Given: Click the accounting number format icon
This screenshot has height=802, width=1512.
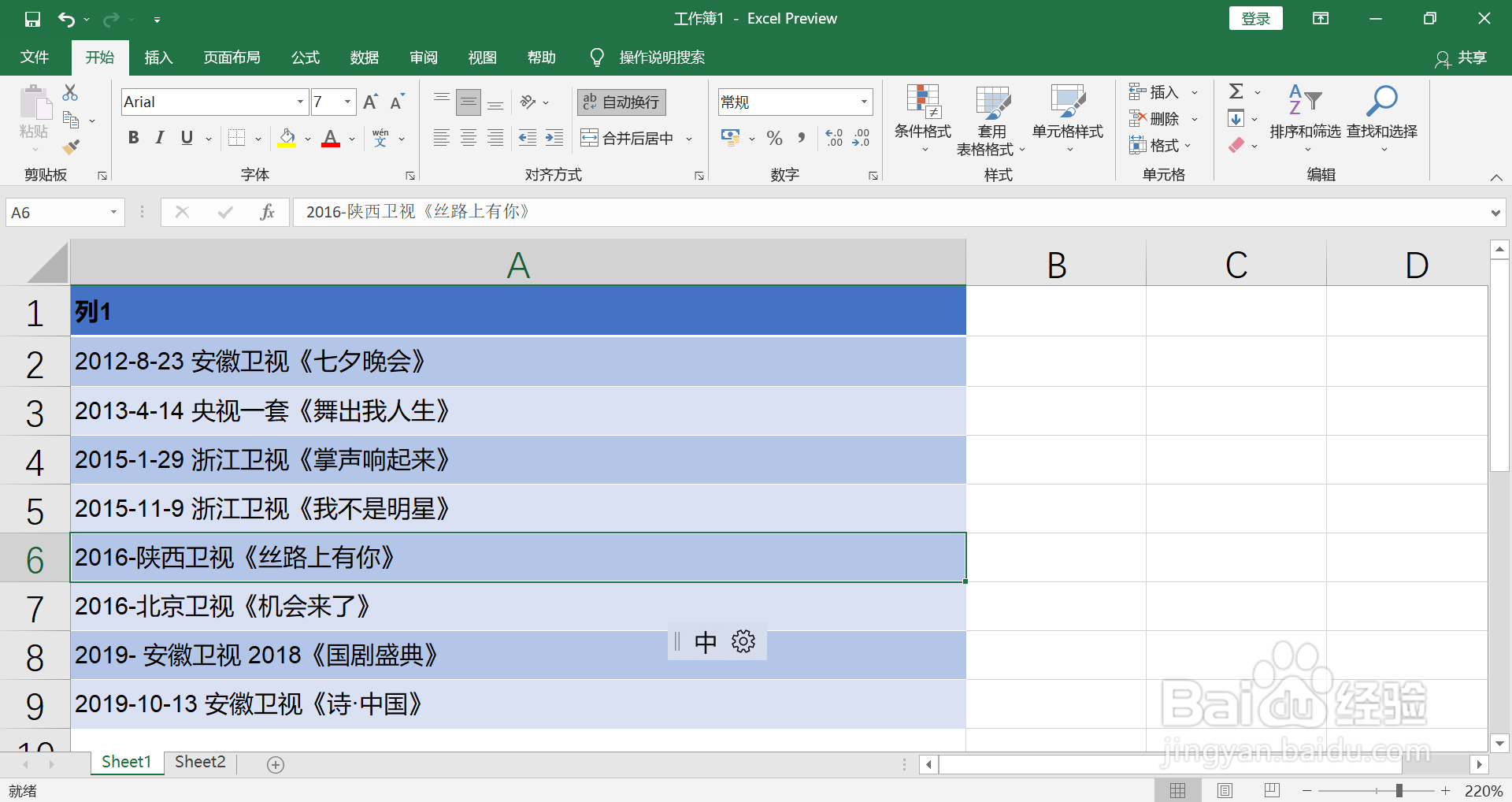Looking at the screenshot, I should coord(730,138).
